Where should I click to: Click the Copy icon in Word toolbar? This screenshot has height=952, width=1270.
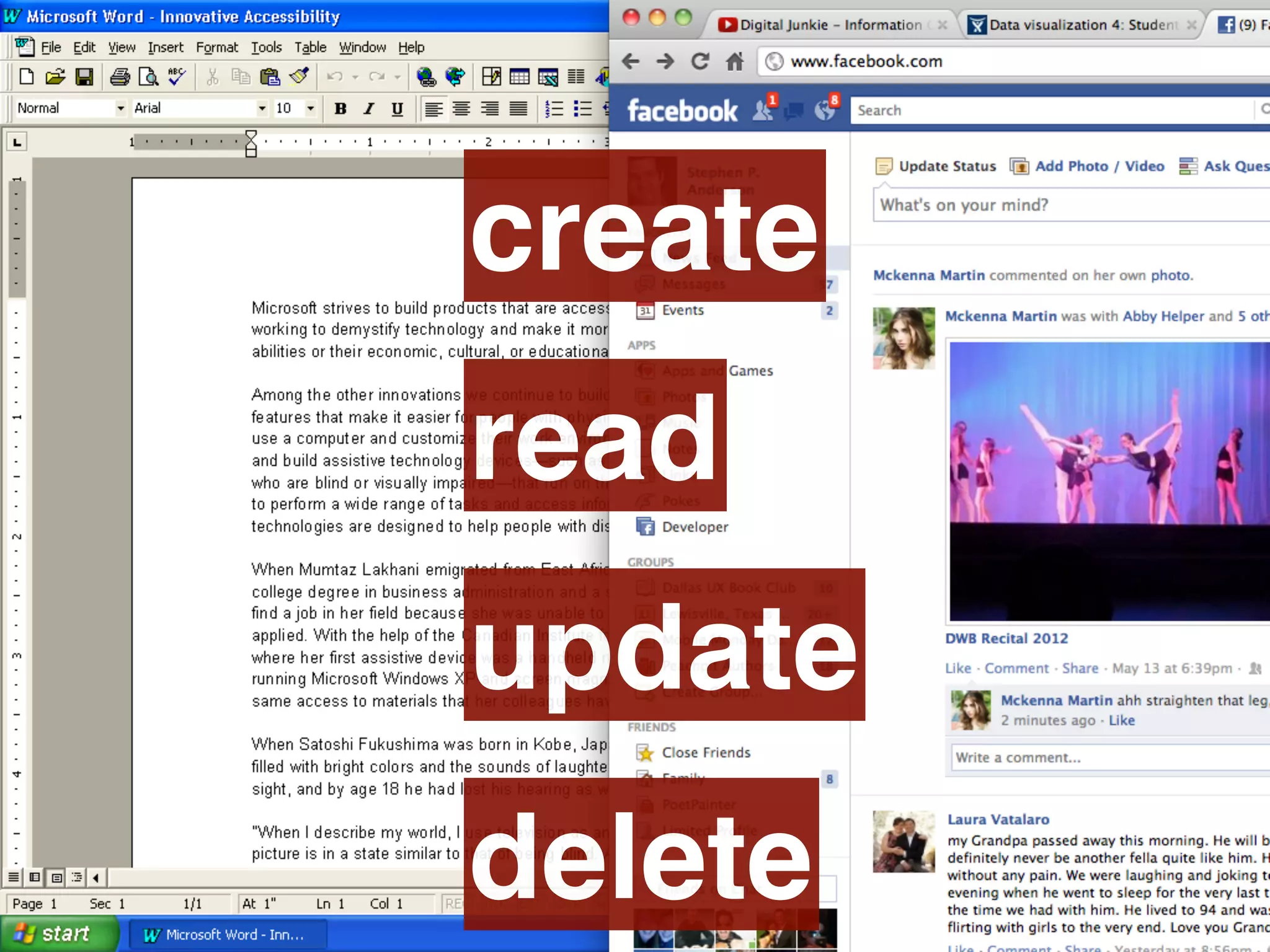coord(241,77)
